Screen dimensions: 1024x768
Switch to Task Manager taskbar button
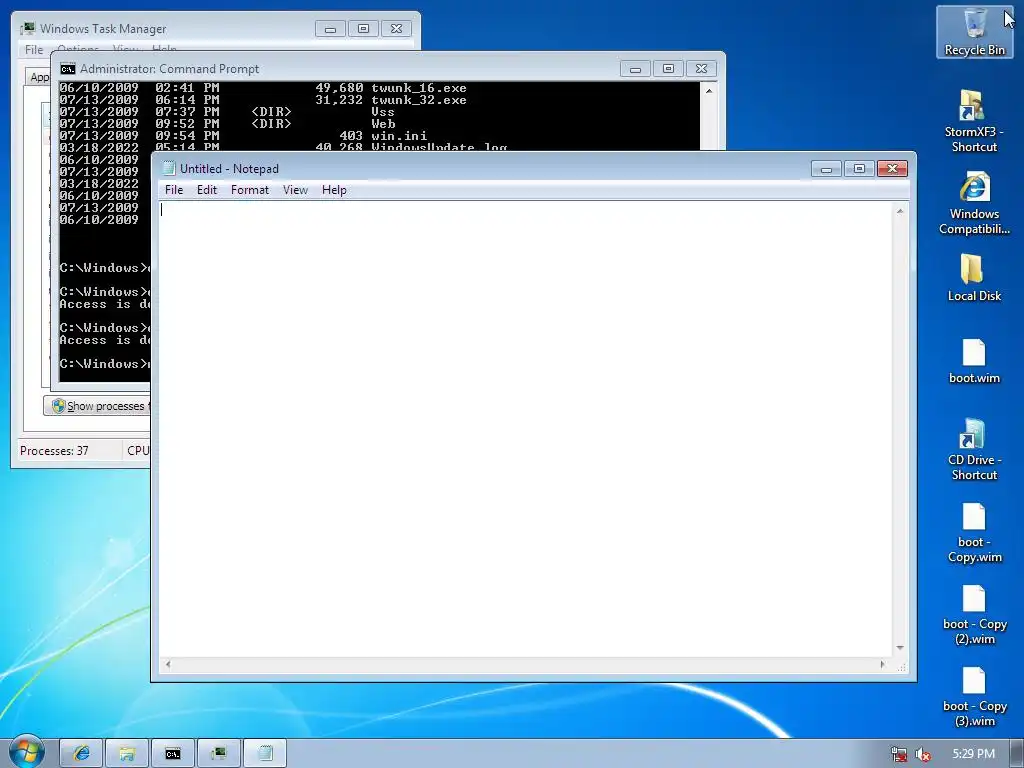(218, 754)
